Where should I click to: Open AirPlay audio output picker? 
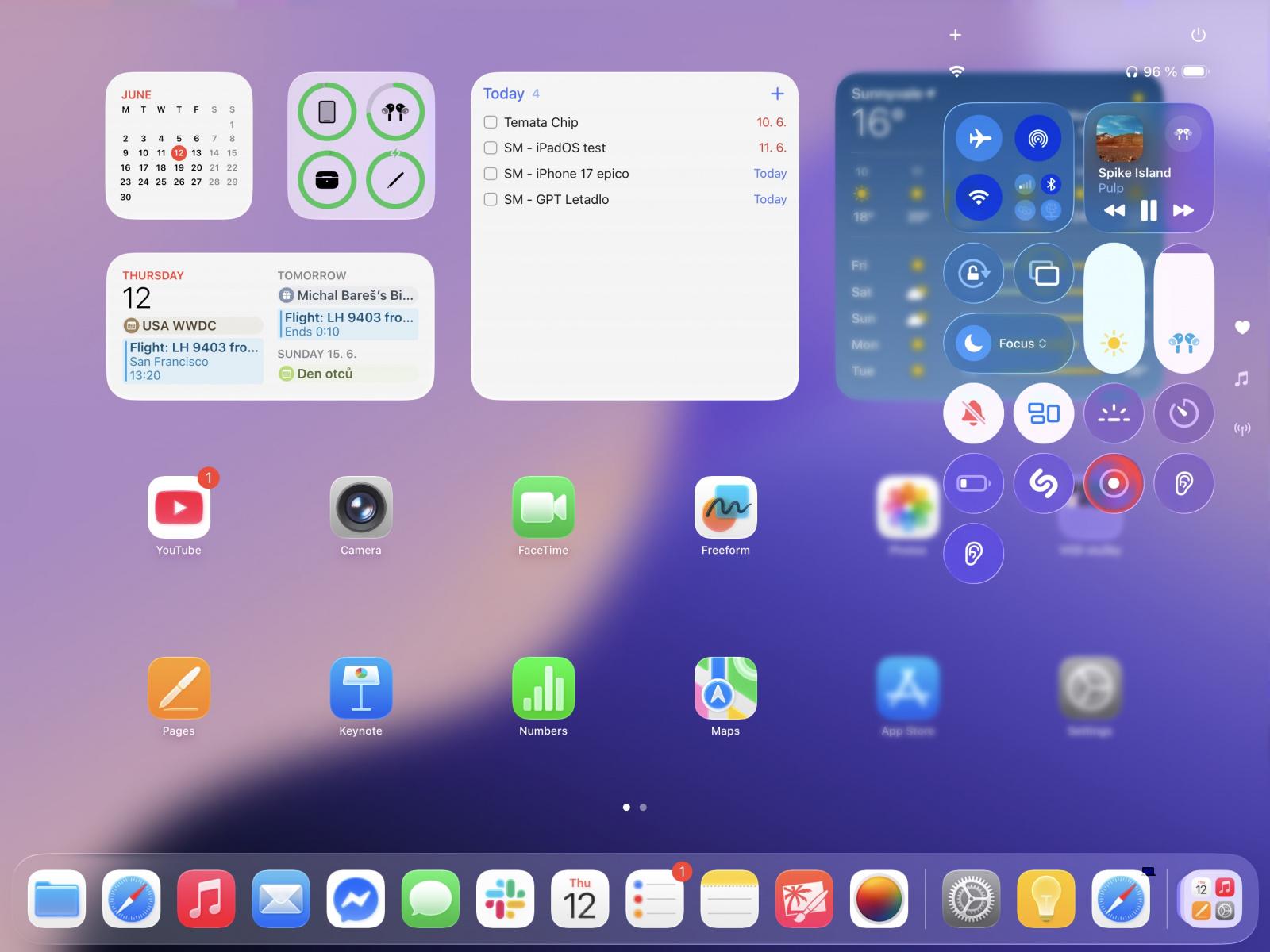pyautogui.click(x=1183, y=134)
